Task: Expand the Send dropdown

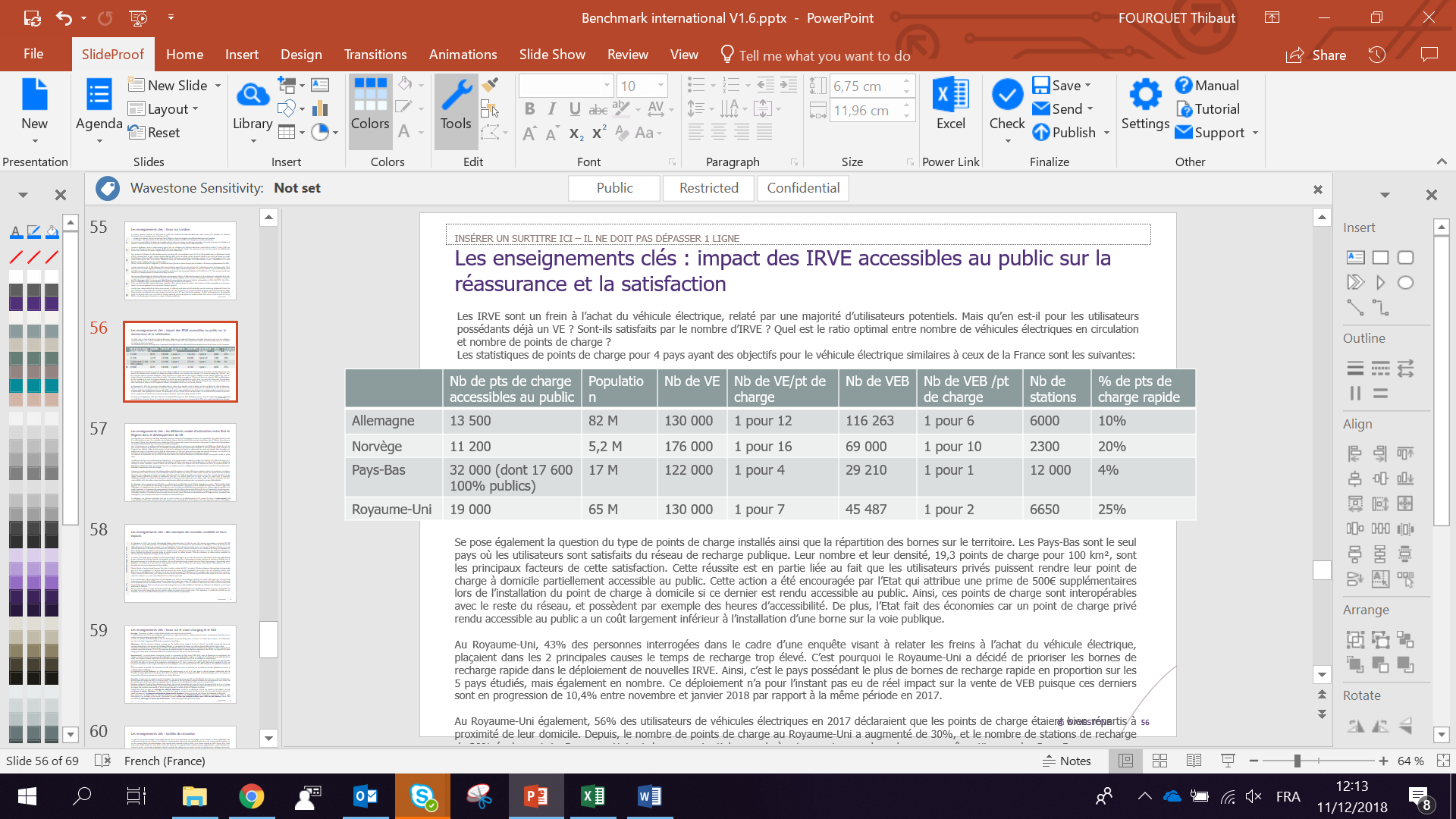Action: coord(1090,109)
